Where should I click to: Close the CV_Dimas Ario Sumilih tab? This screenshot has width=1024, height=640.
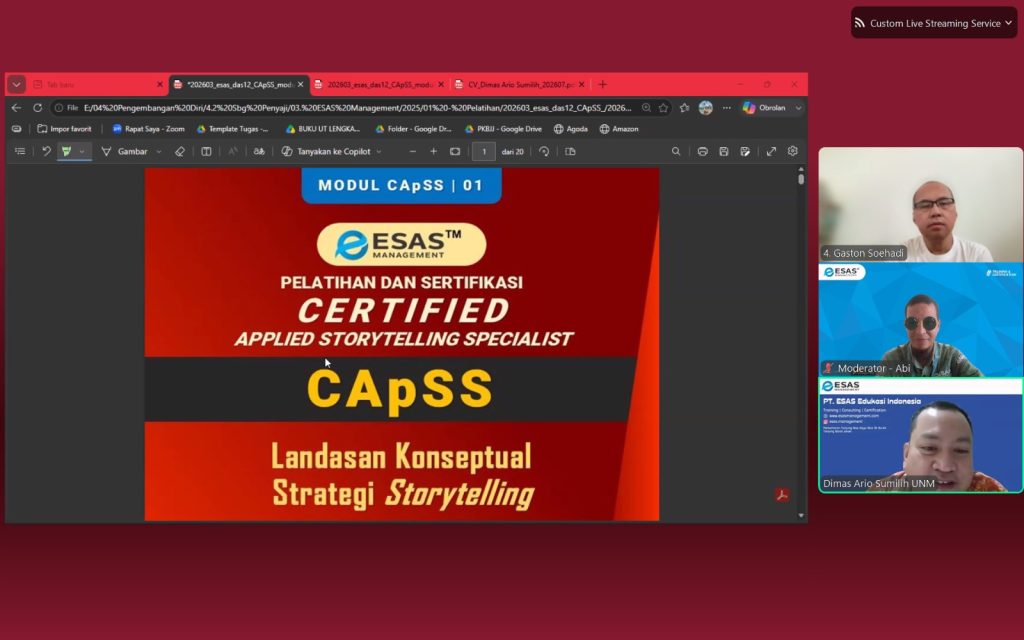click(581, 84)
